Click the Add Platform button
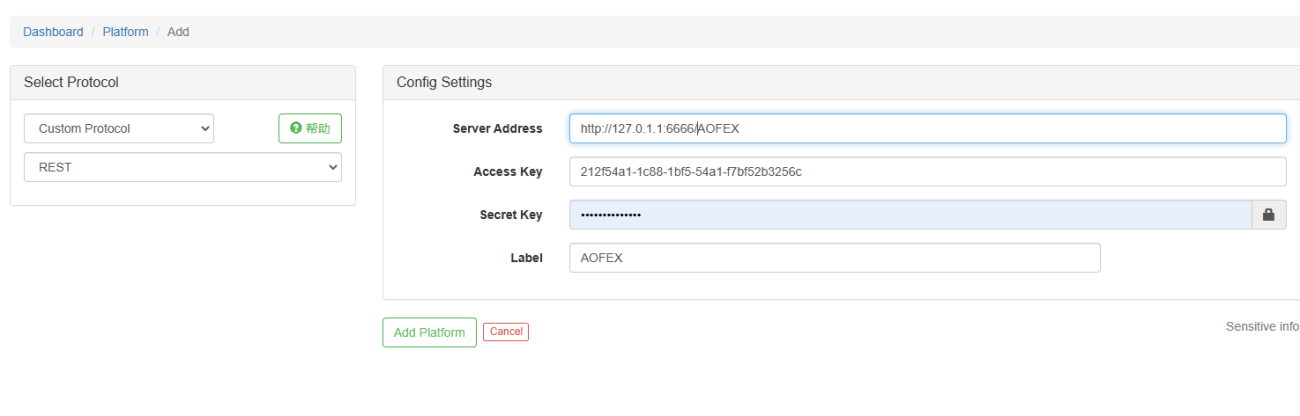This screenshot has width=1300, height=416. click(x=429, y=332)
